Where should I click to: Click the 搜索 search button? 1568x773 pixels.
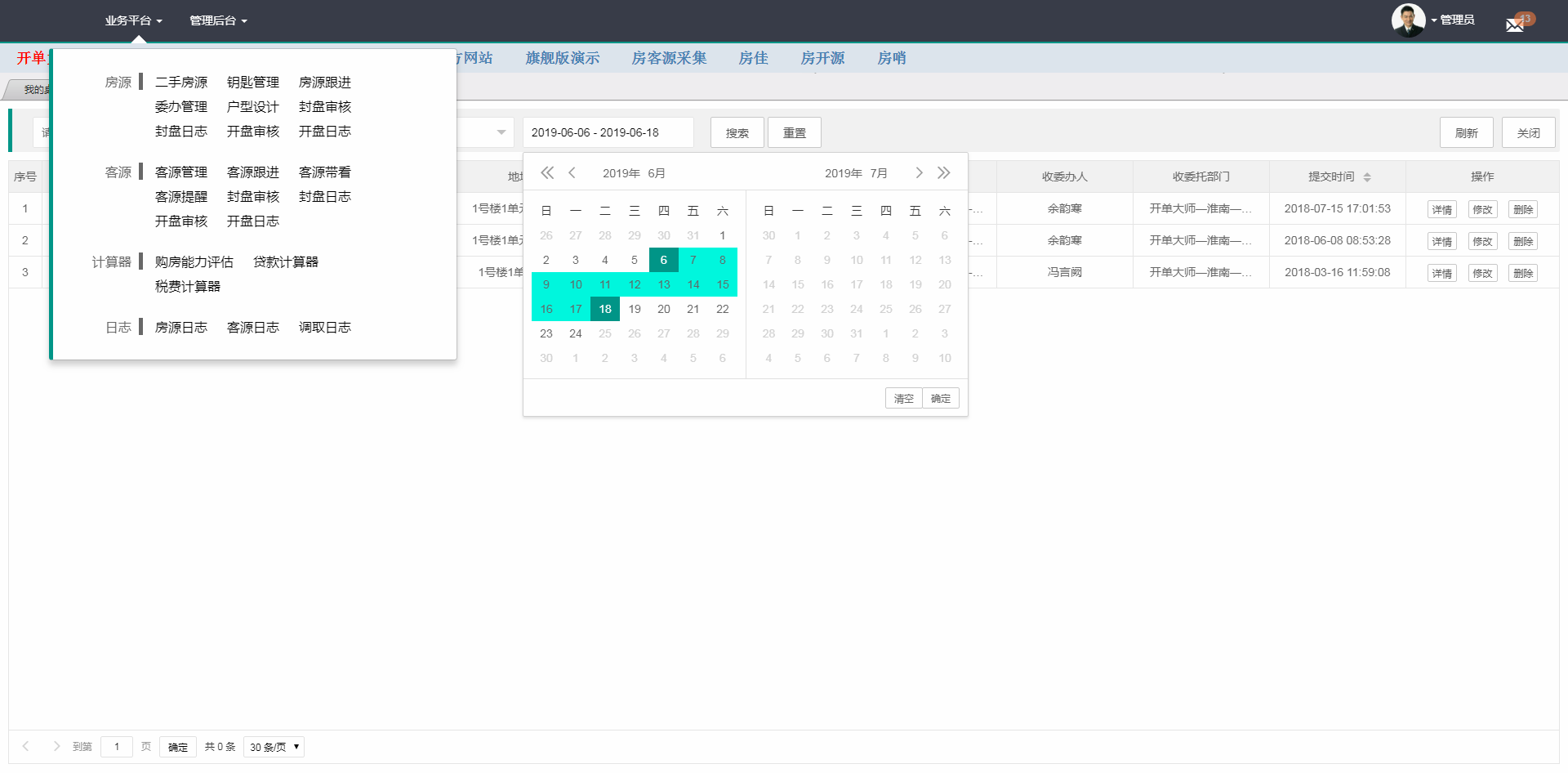737,133
